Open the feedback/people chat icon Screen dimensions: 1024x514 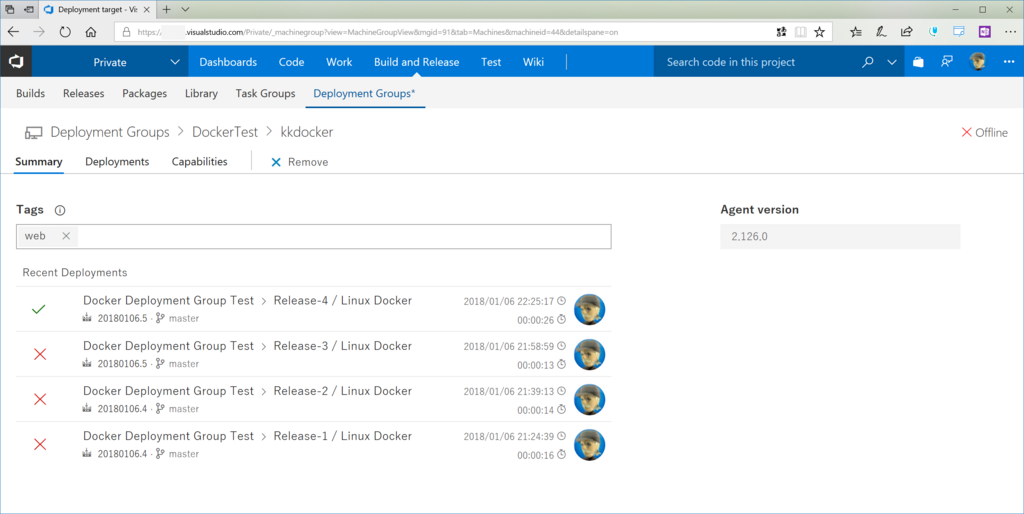pos(946,61)
